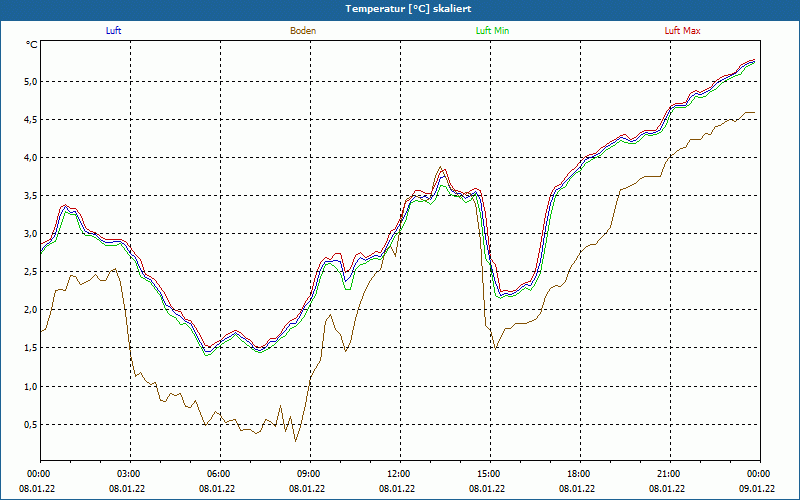Screen dimensions: 800x500
Task: Click the blue 'Luft' legend label
Action: click(113, 31)
